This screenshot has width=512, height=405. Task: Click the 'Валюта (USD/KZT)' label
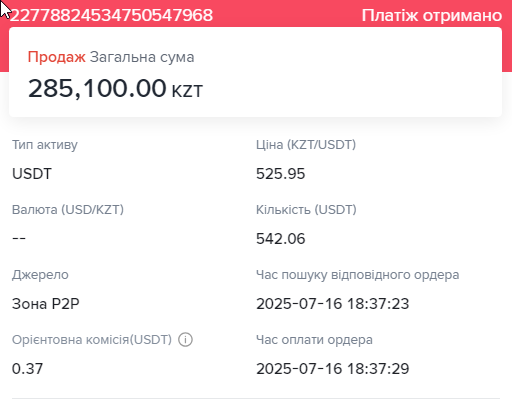[68, 210]
